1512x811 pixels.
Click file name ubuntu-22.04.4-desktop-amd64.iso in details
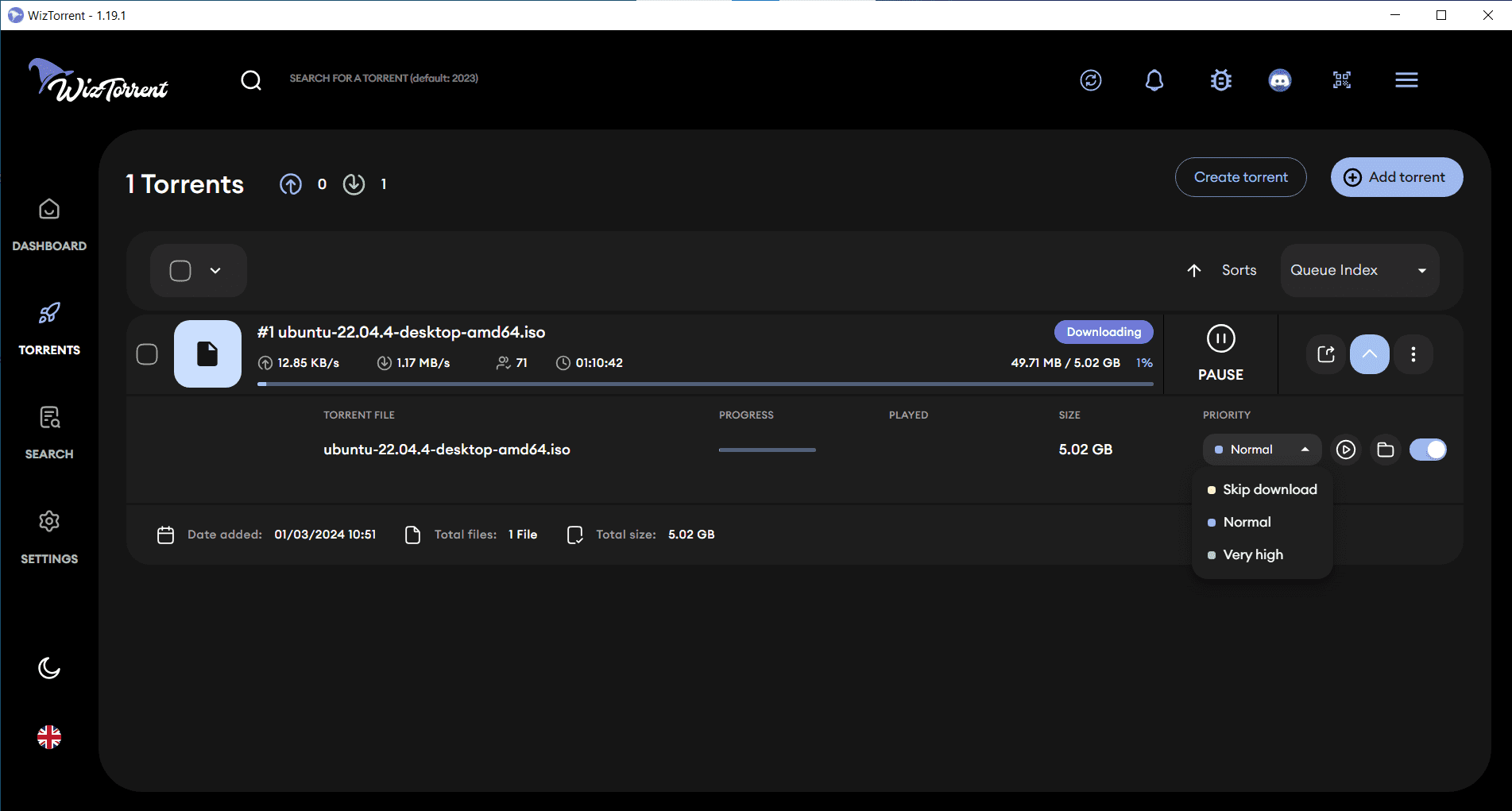pyautogui.click(x=447, y=450)
